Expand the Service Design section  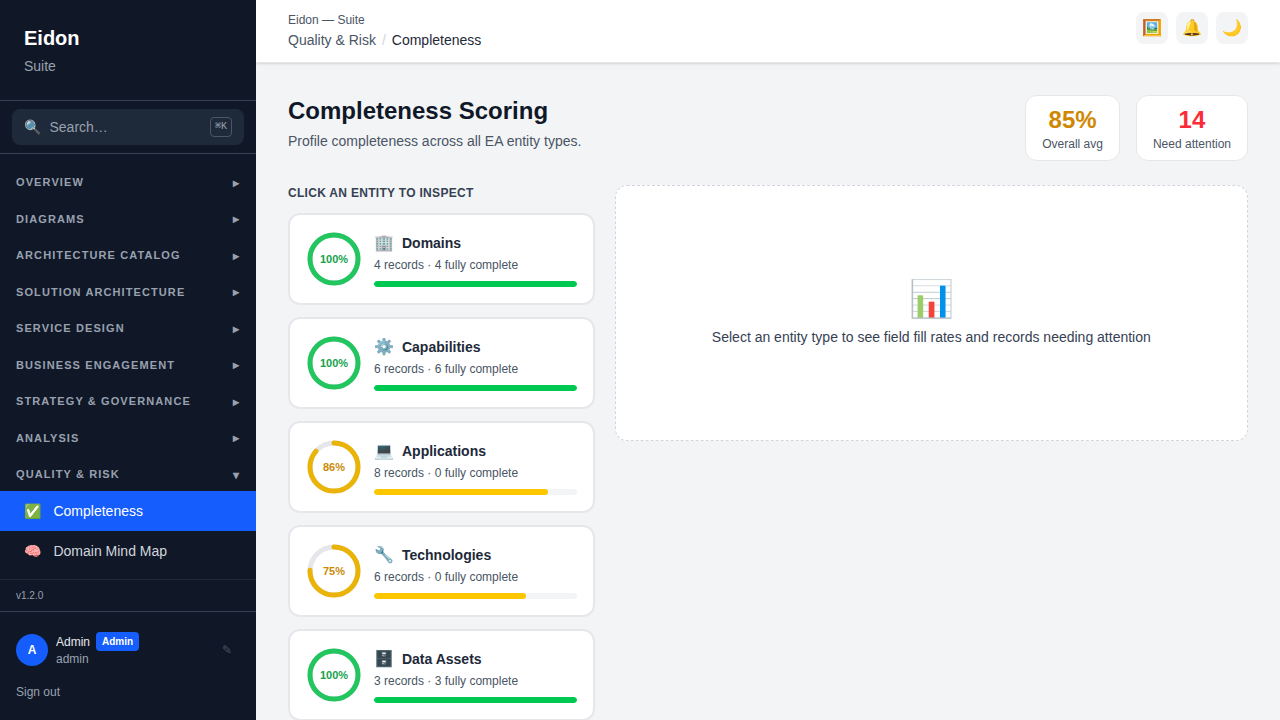click(x=128, y=328)
